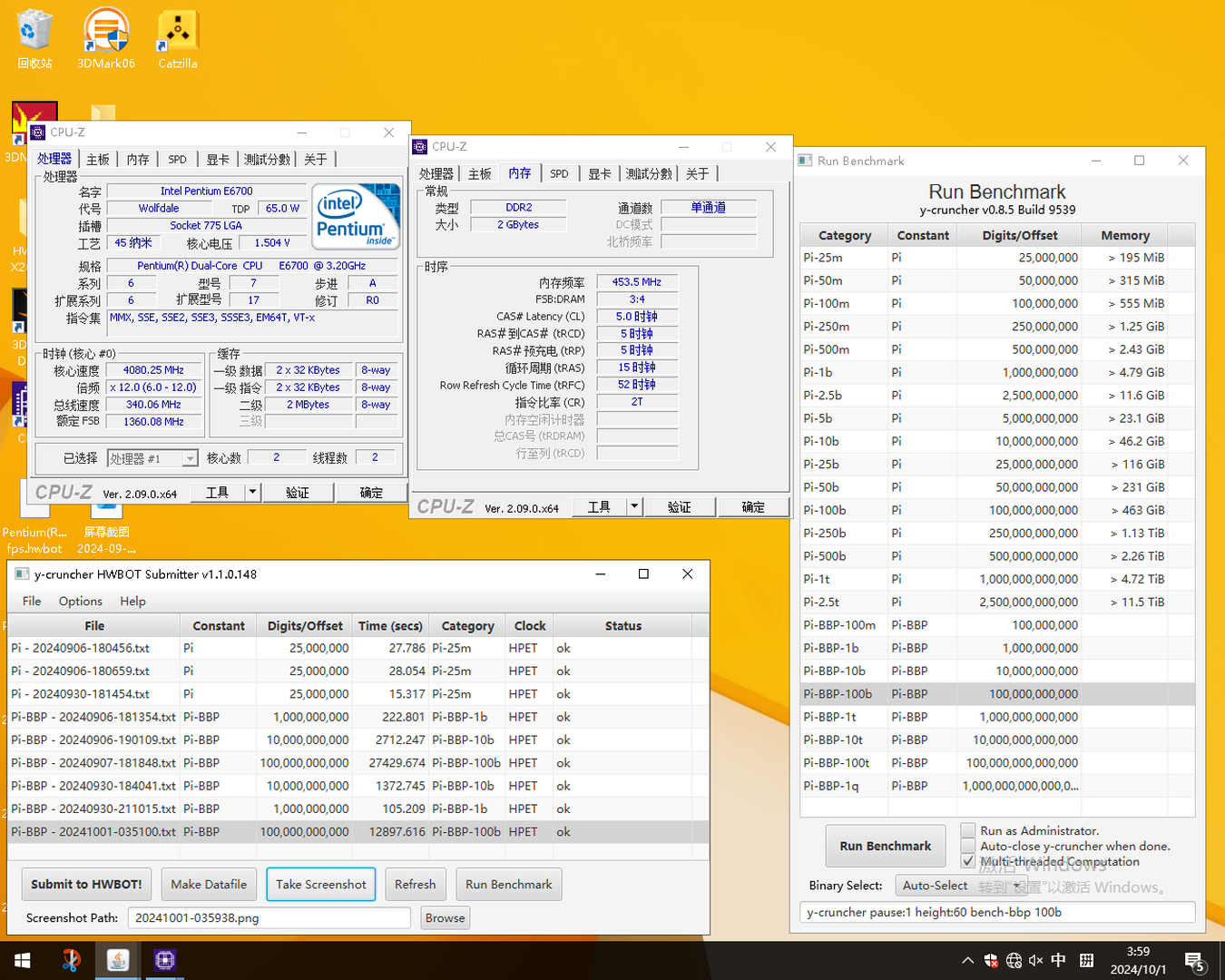
Task: Click Refresh in HWBOT Submitter
Action: click(x=416, y=885)
